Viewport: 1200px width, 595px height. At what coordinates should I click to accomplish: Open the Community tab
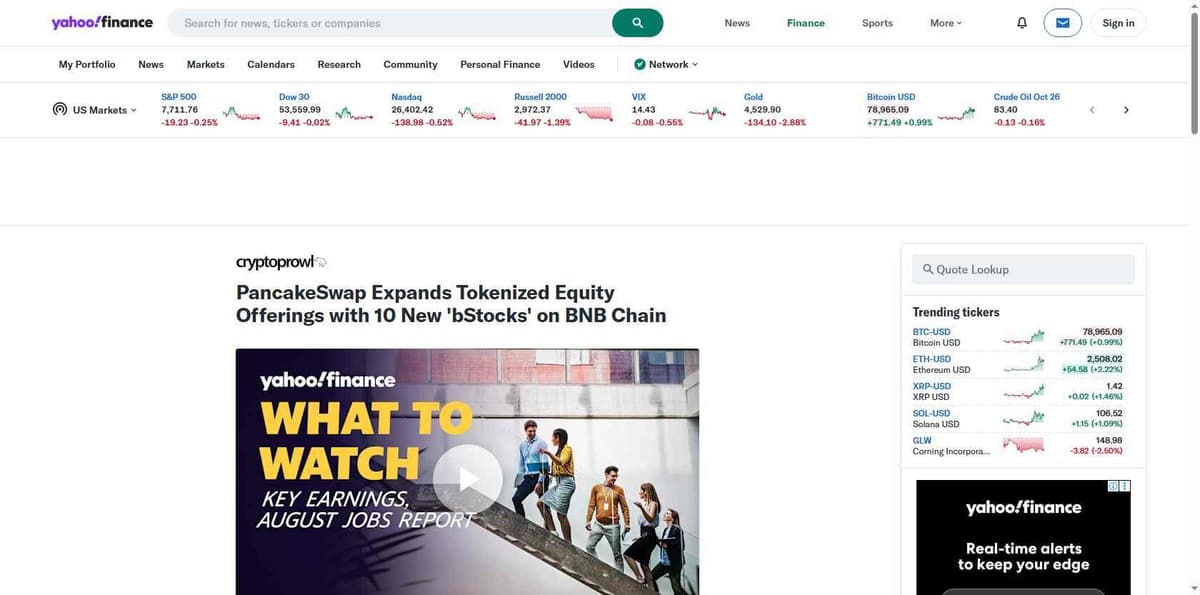tap(411, 64)
